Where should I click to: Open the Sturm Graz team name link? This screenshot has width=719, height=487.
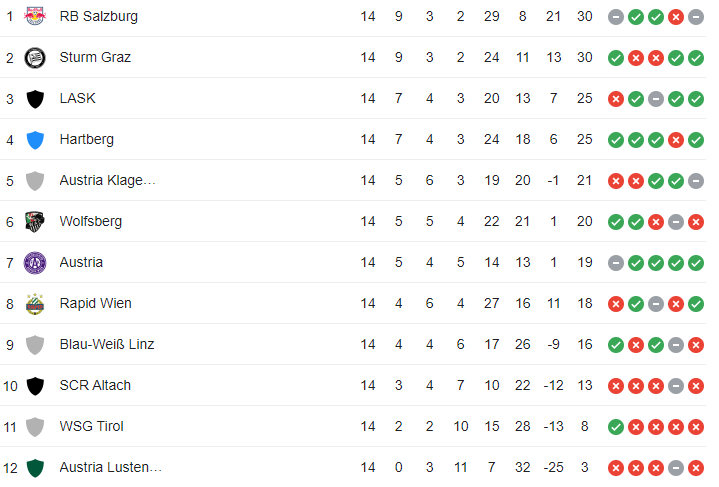click(95, 57)
